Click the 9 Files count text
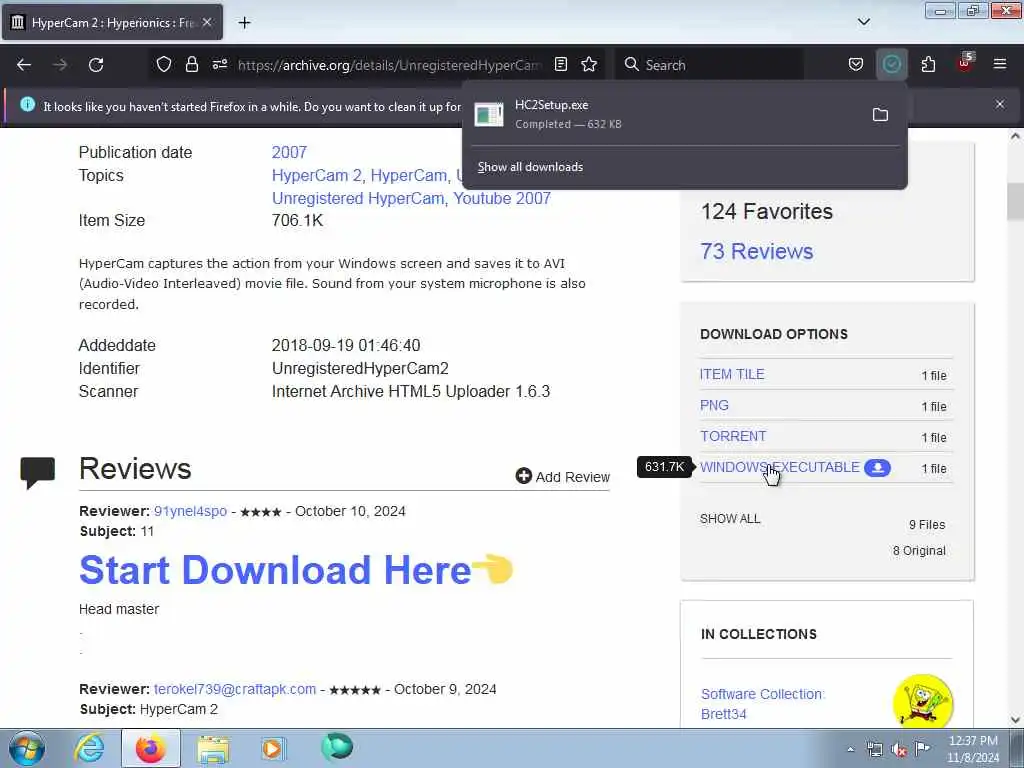 (x=927, y=524)
